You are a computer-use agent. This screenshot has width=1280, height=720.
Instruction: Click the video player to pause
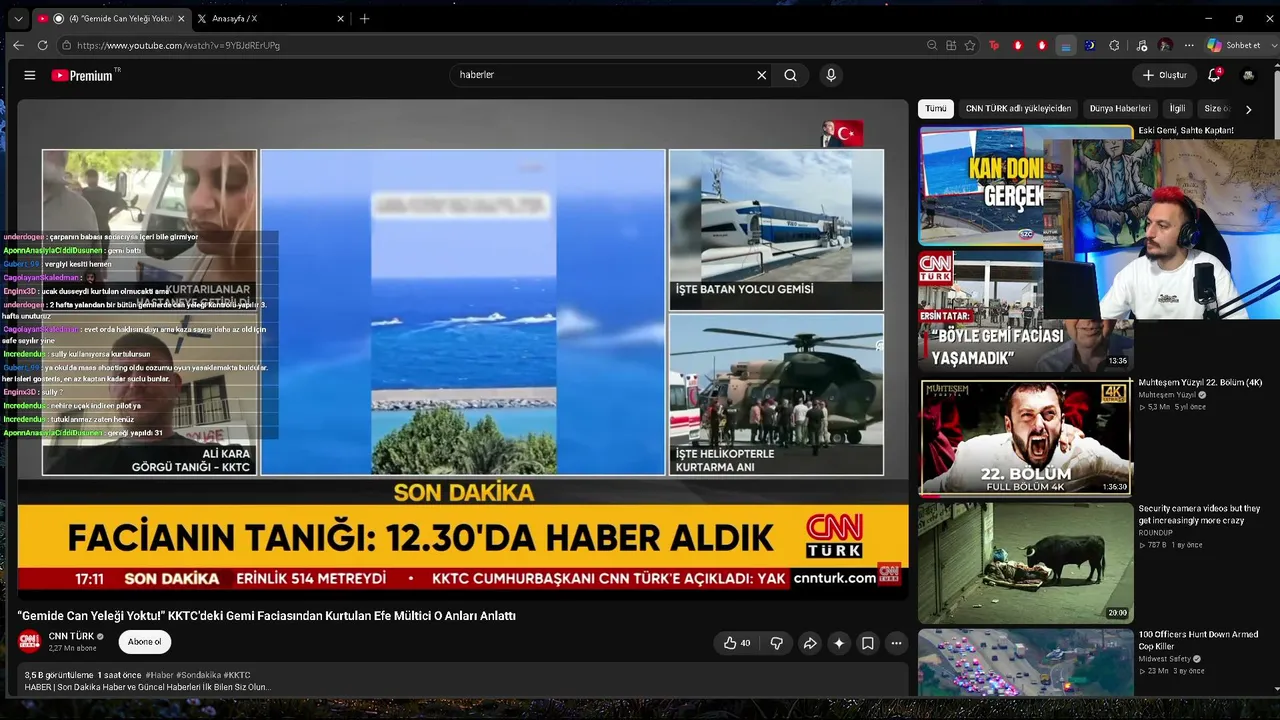[463, 348]
